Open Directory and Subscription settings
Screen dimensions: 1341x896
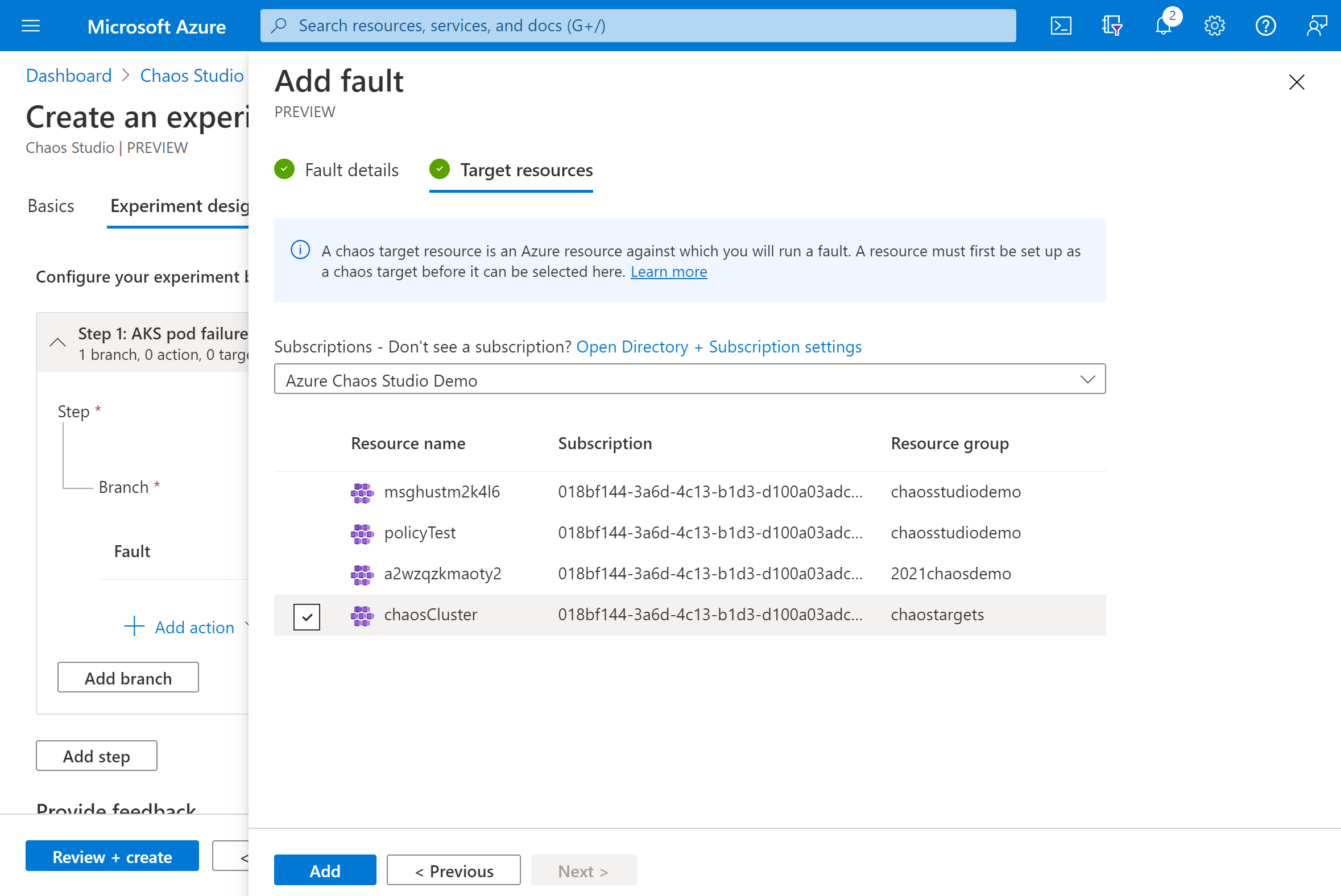pos(719,347)
